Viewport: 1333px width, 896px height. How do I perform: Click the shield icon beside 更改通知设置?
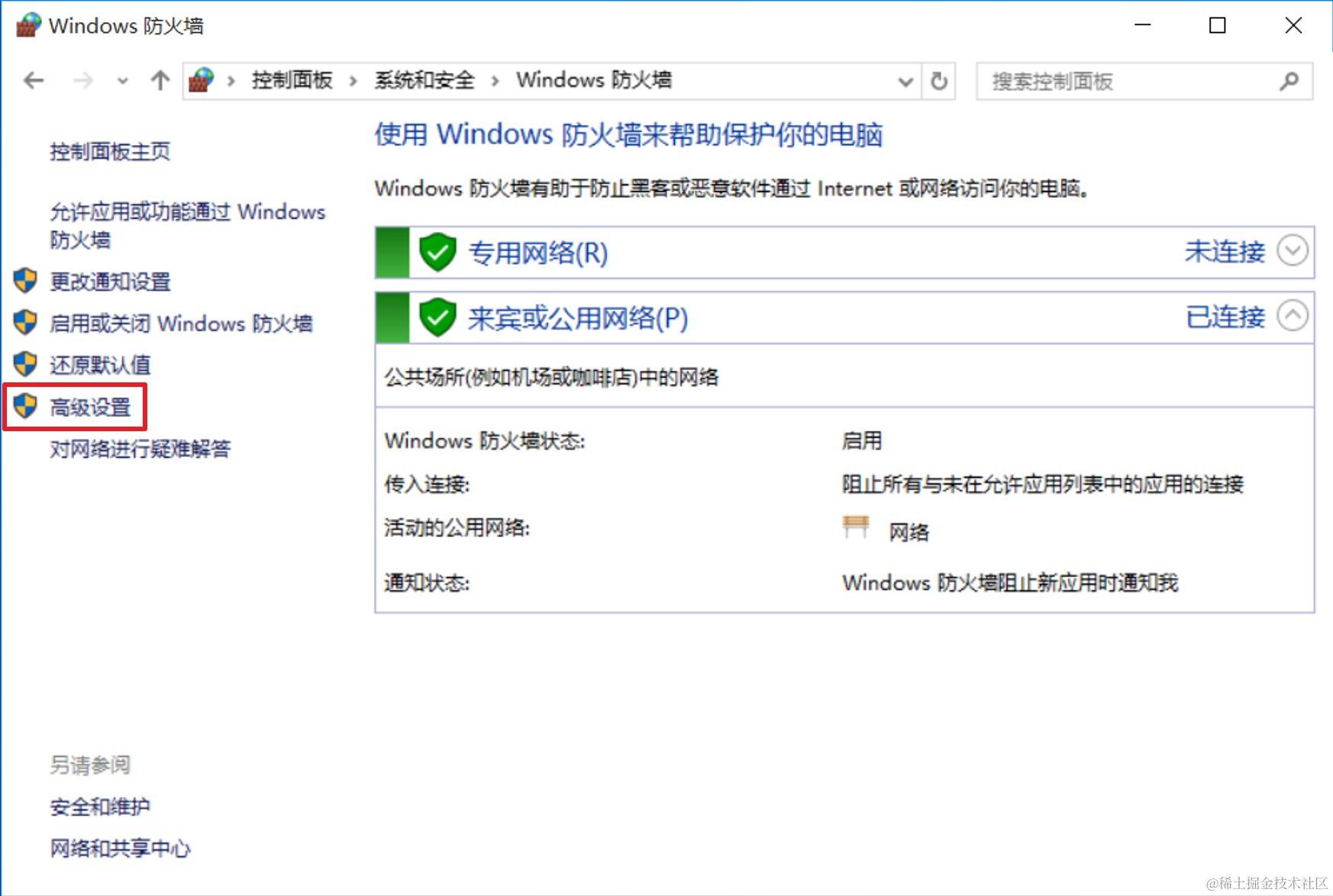pyautogui.click(x=25, y=281)
